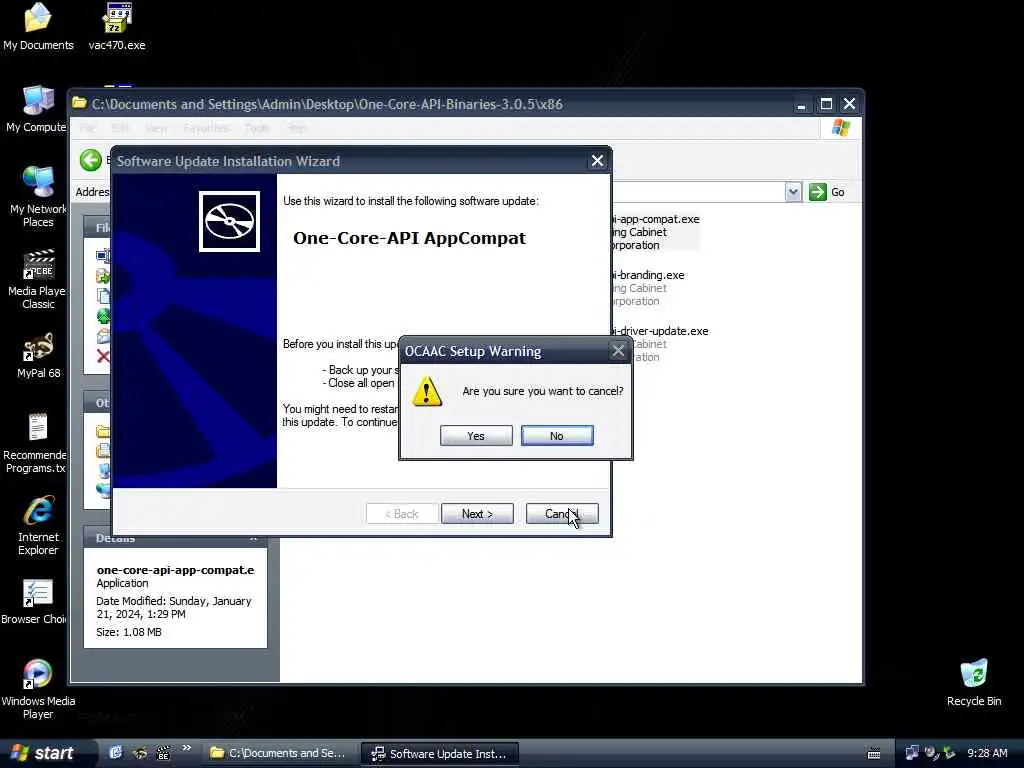Select My Network Places desktop icon

(x=38, y=196)
